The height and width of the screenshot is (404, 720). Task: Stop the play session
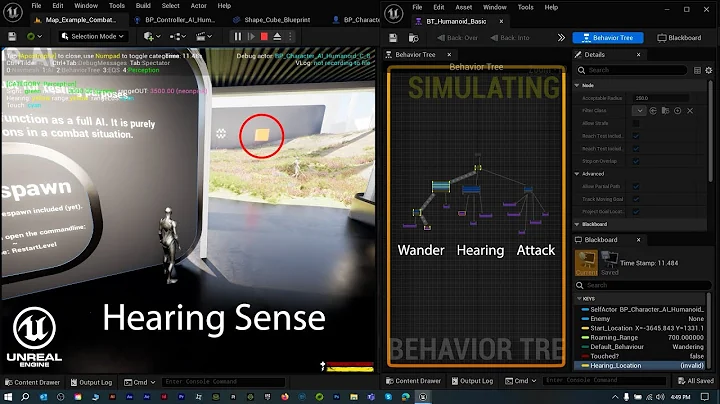[x=264, y=36]
